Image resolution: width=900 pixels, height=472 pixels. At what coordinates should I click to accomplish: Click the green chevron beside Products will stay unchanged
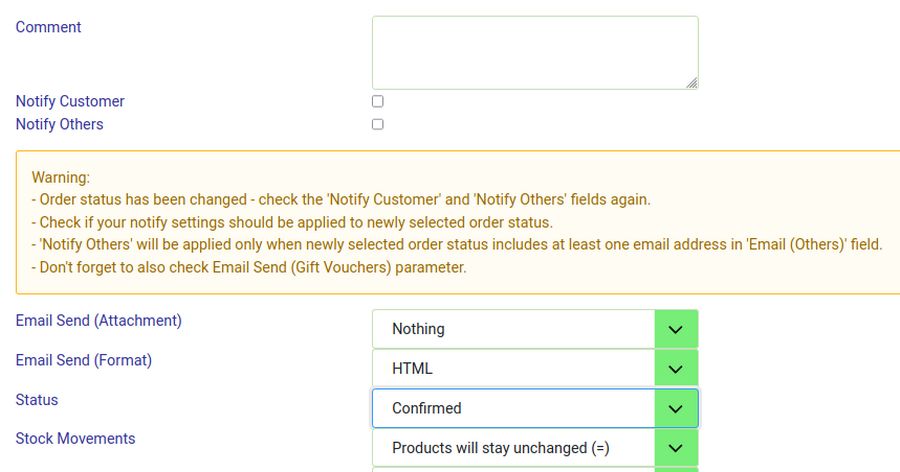click(x=676, y=448)
